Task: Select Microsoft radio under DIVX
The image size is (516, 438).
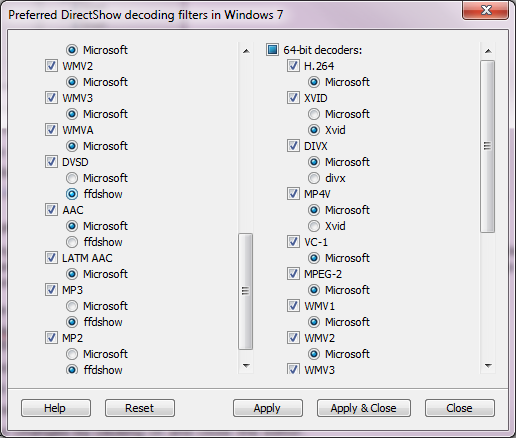Action: [314, 162]
